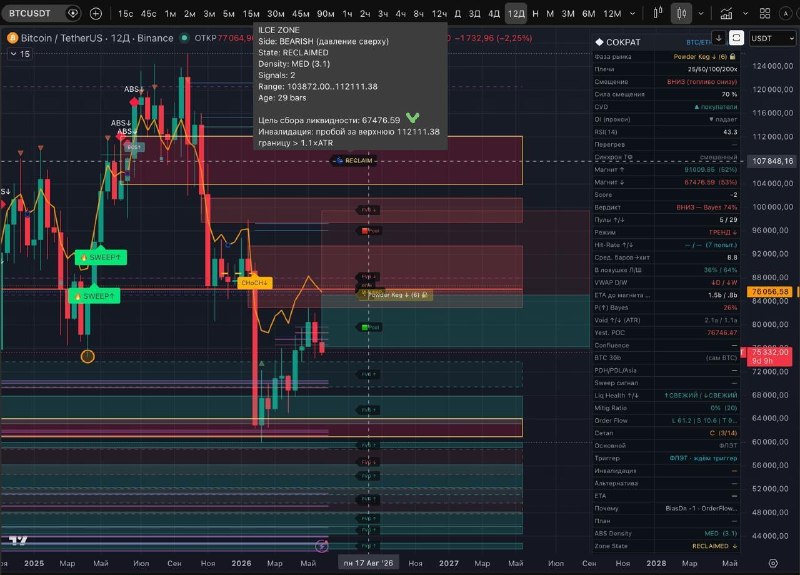Open the indicators chart icon

tap(726, 14)
